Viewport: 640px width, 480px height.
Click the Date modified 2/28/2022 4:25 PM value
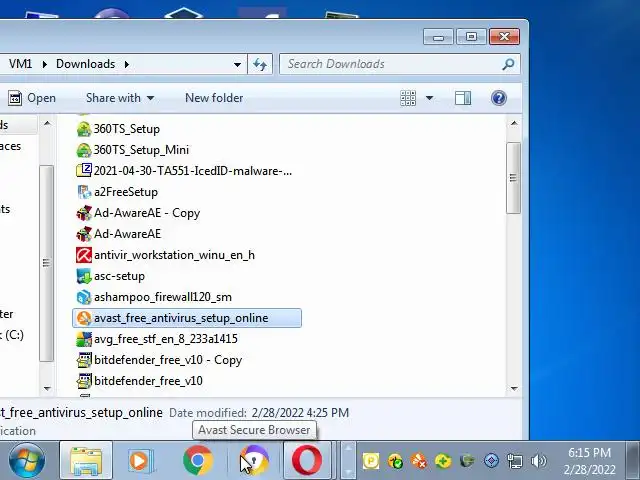pyautogui.click(x=300, y=413)
